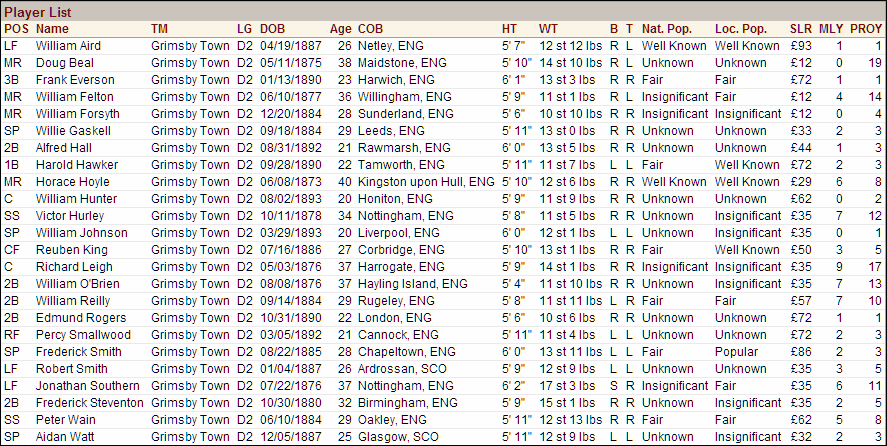Click height 6' 2" in Jonathan Southern's row

pos(513,385)
